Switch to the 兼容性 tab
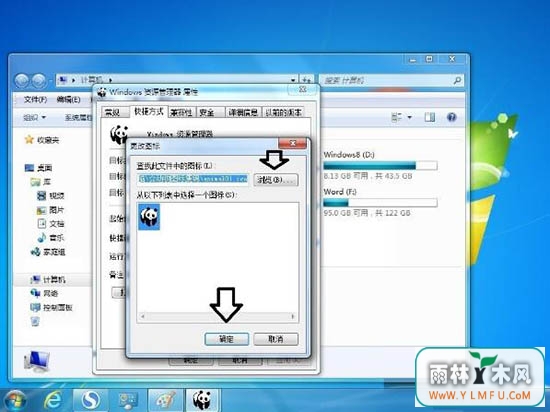This screenshot has width=550, height=412. point(181,112)
